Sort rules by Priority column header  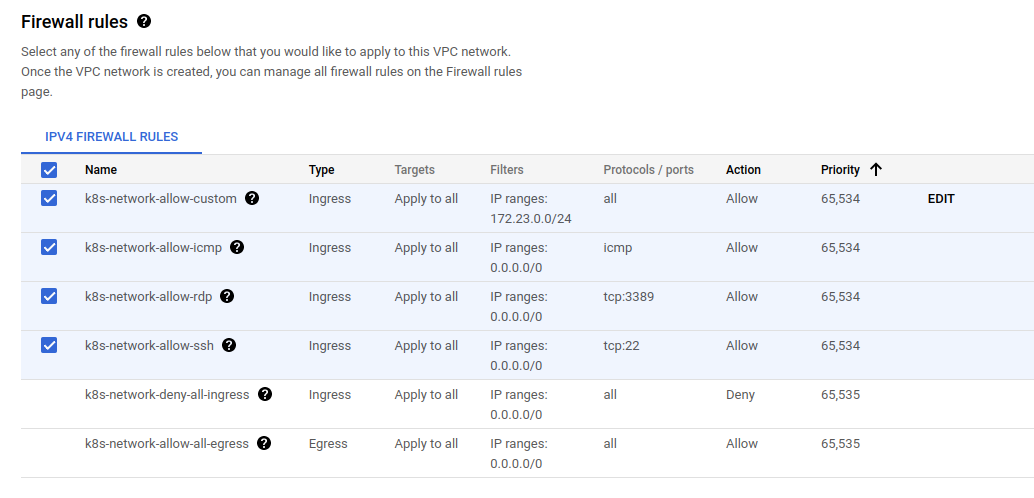(x=840, y=170)
